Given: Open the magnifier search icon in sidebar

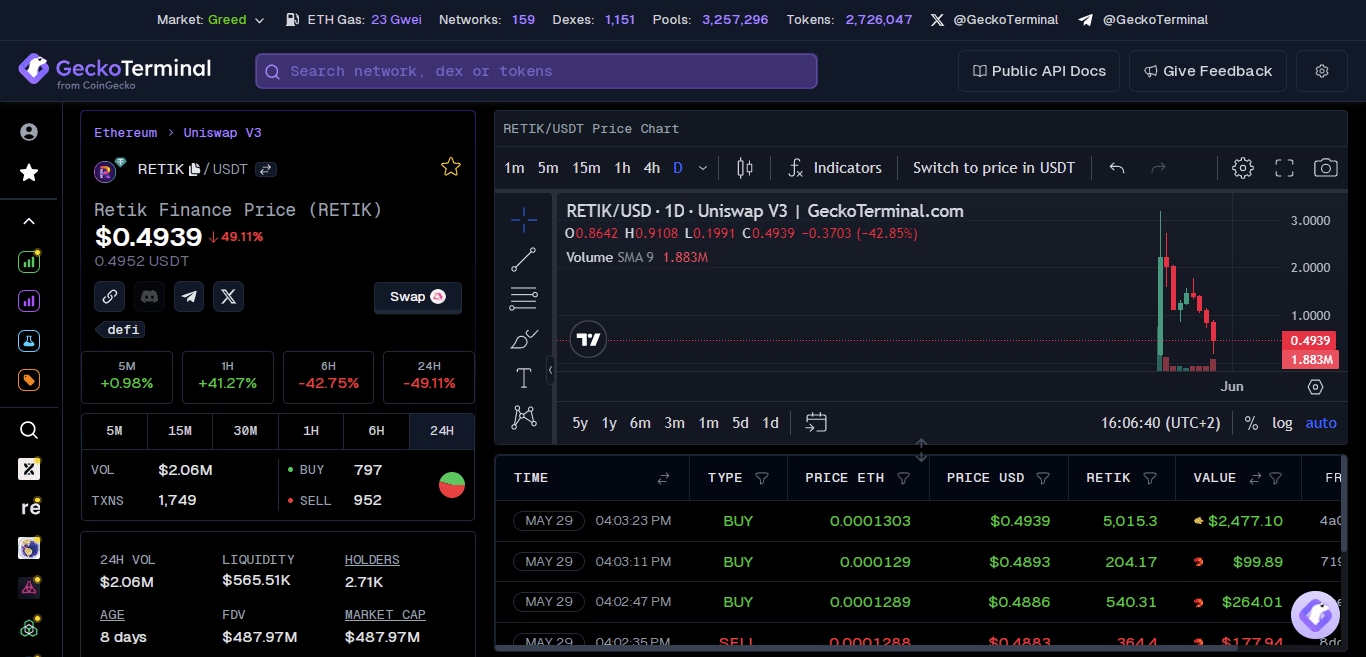Looking at the screenshot, I should [x=29, y=430].
